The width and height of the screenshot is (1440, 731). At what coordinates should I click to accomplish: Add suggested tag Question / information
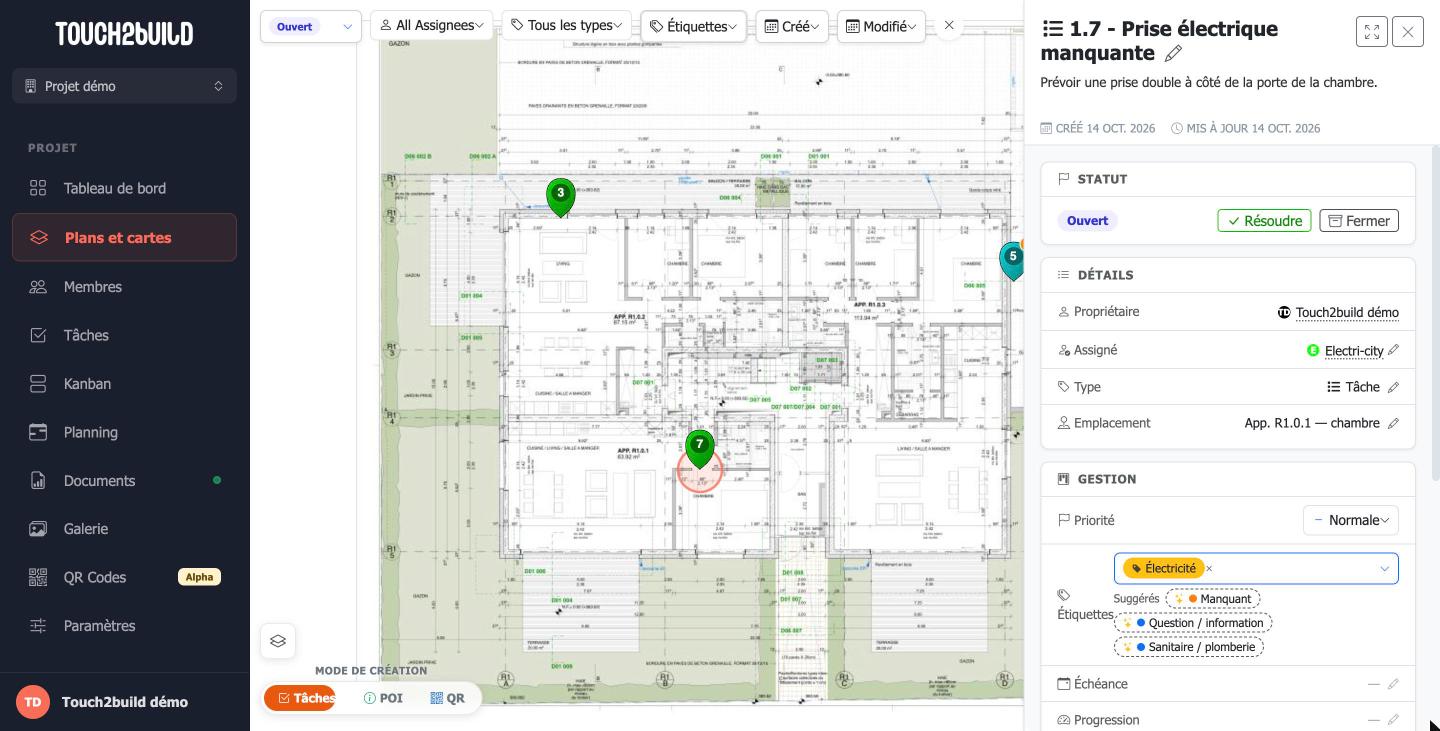[x=1193, y=623]
